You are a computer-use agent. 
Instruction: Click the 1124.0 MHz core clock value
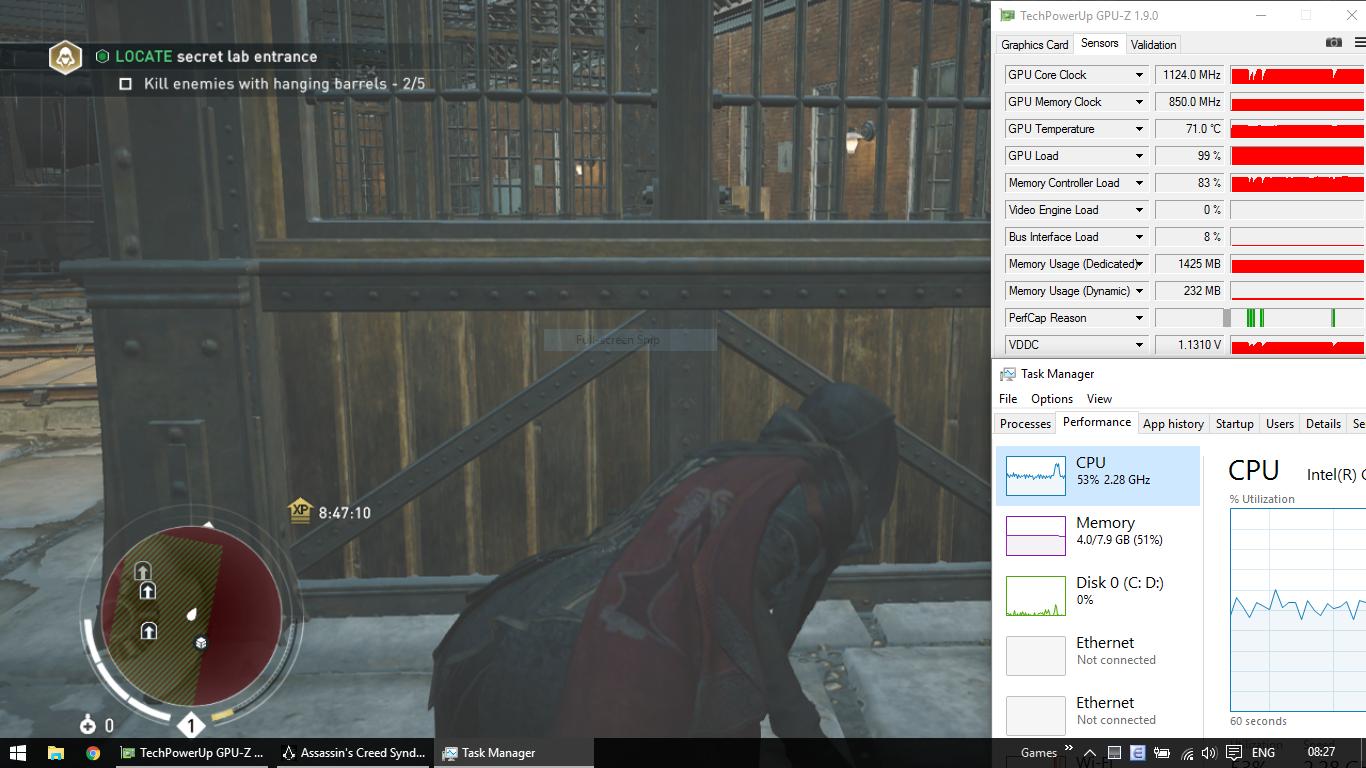click(x=1190, y=75)
